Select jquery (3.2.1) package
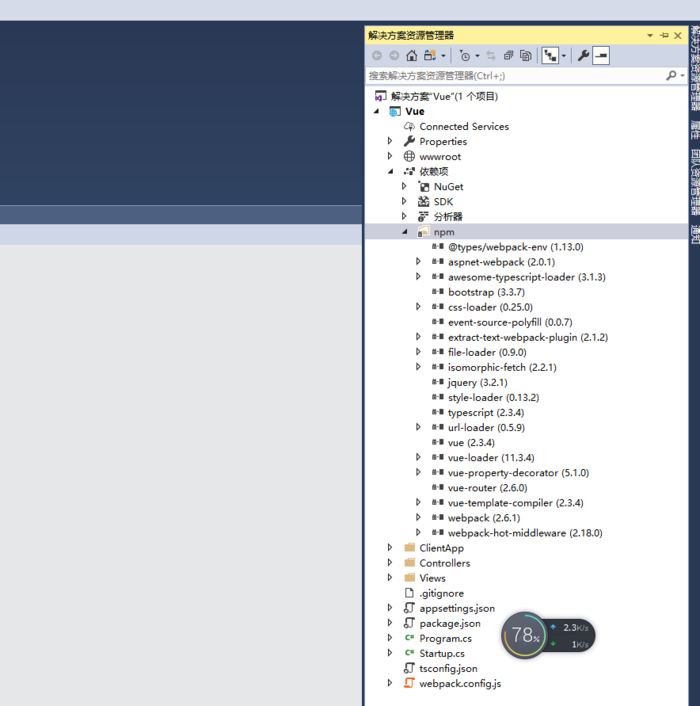The width and height of the screenshot is (700, 706). 477,382
